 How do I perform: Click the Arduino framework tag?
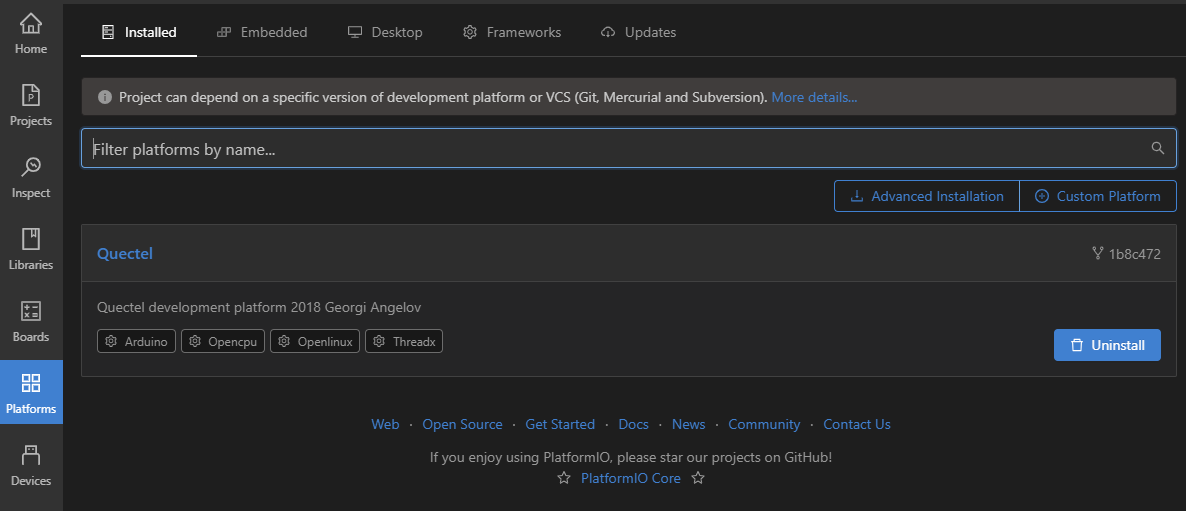(x=137, y=342)
